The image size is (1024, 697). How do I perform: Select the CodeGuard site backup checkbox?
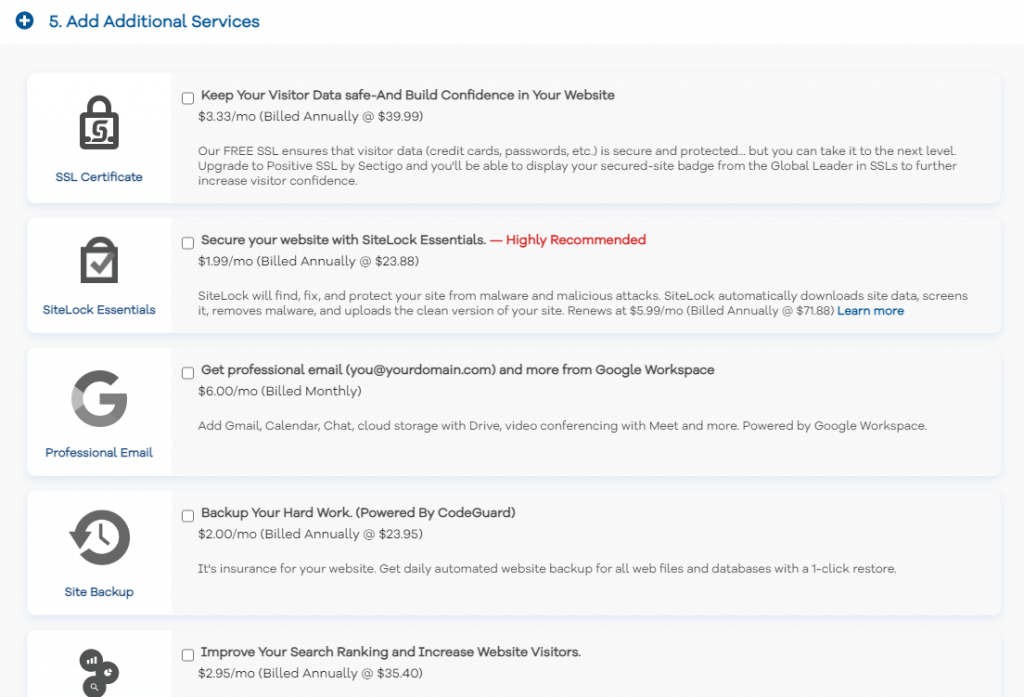coord(188,516)
